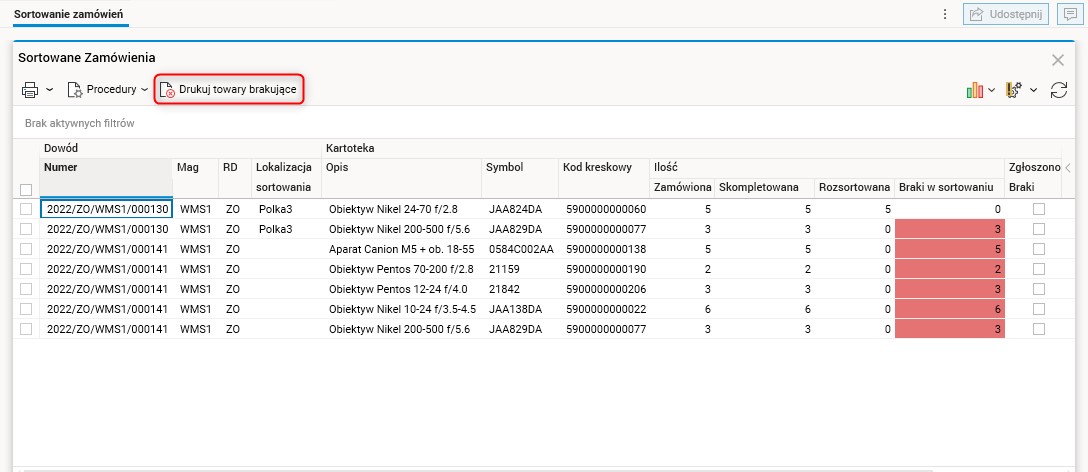This screenshot has height=472, width=1088.
Task: Select the symbol cell 0584C002AA
Action: (520, 248)
